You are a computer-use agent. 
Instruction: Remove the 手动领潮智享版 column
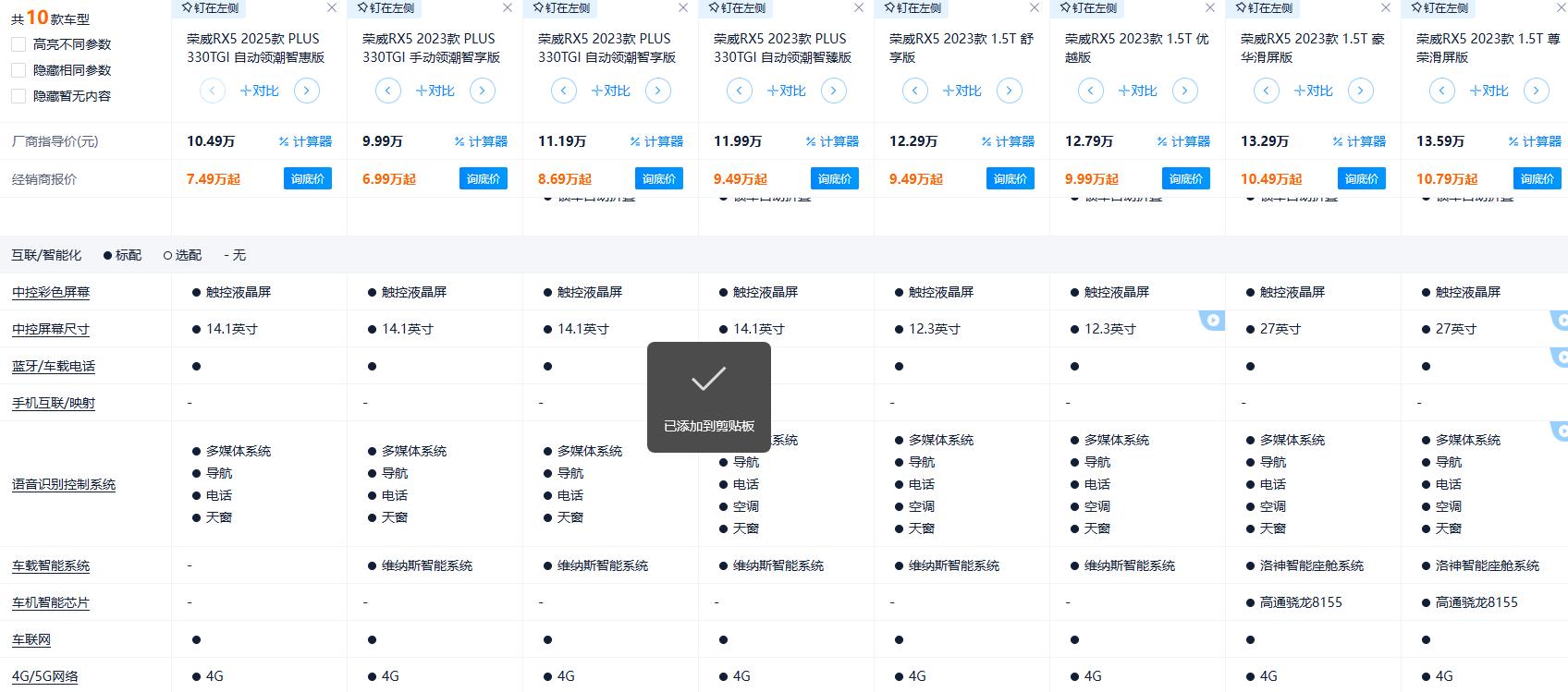[508, 7]
